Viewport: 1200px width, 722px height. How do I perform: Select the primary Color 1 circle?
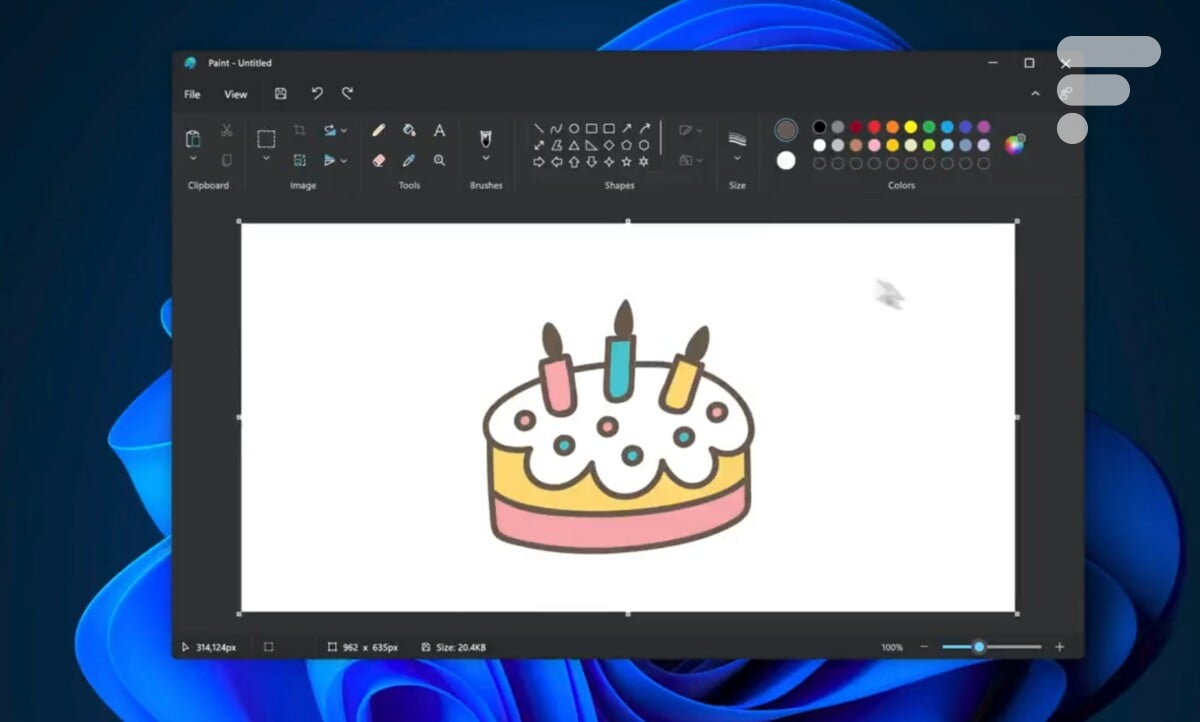point(786,130)
